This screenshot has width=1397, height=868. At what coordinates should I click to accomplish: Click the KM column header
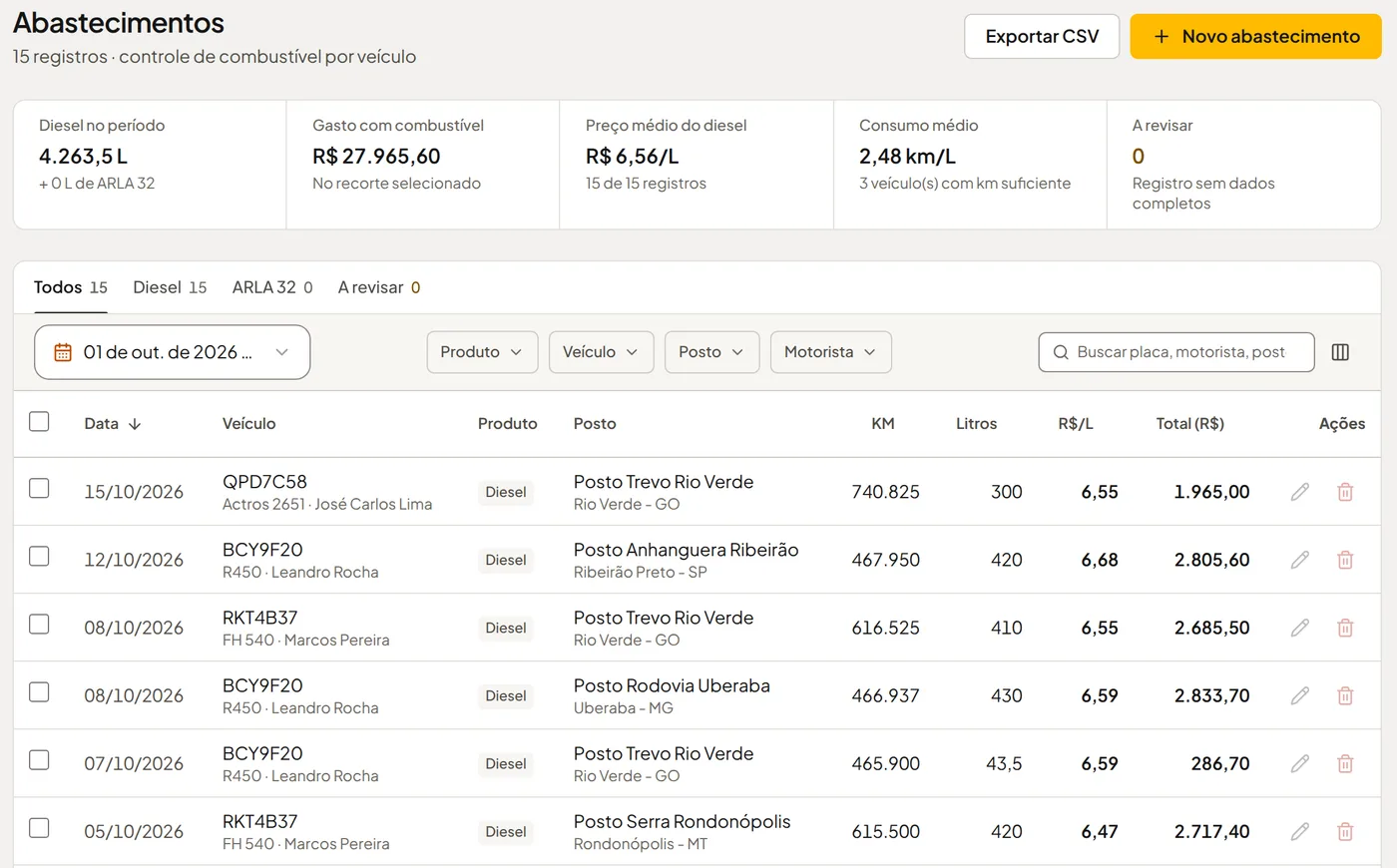pos(882,424)
